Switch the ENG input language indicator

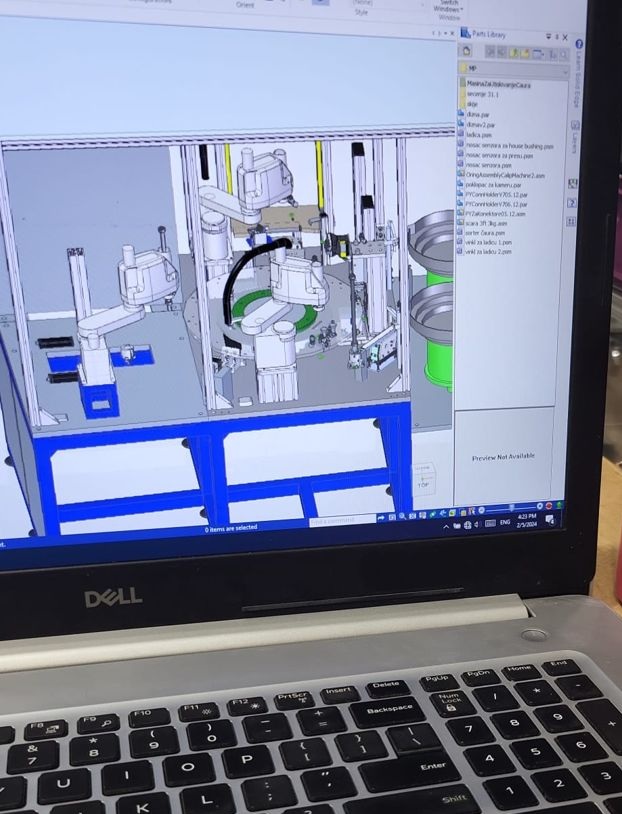click(x=505, y=522)
